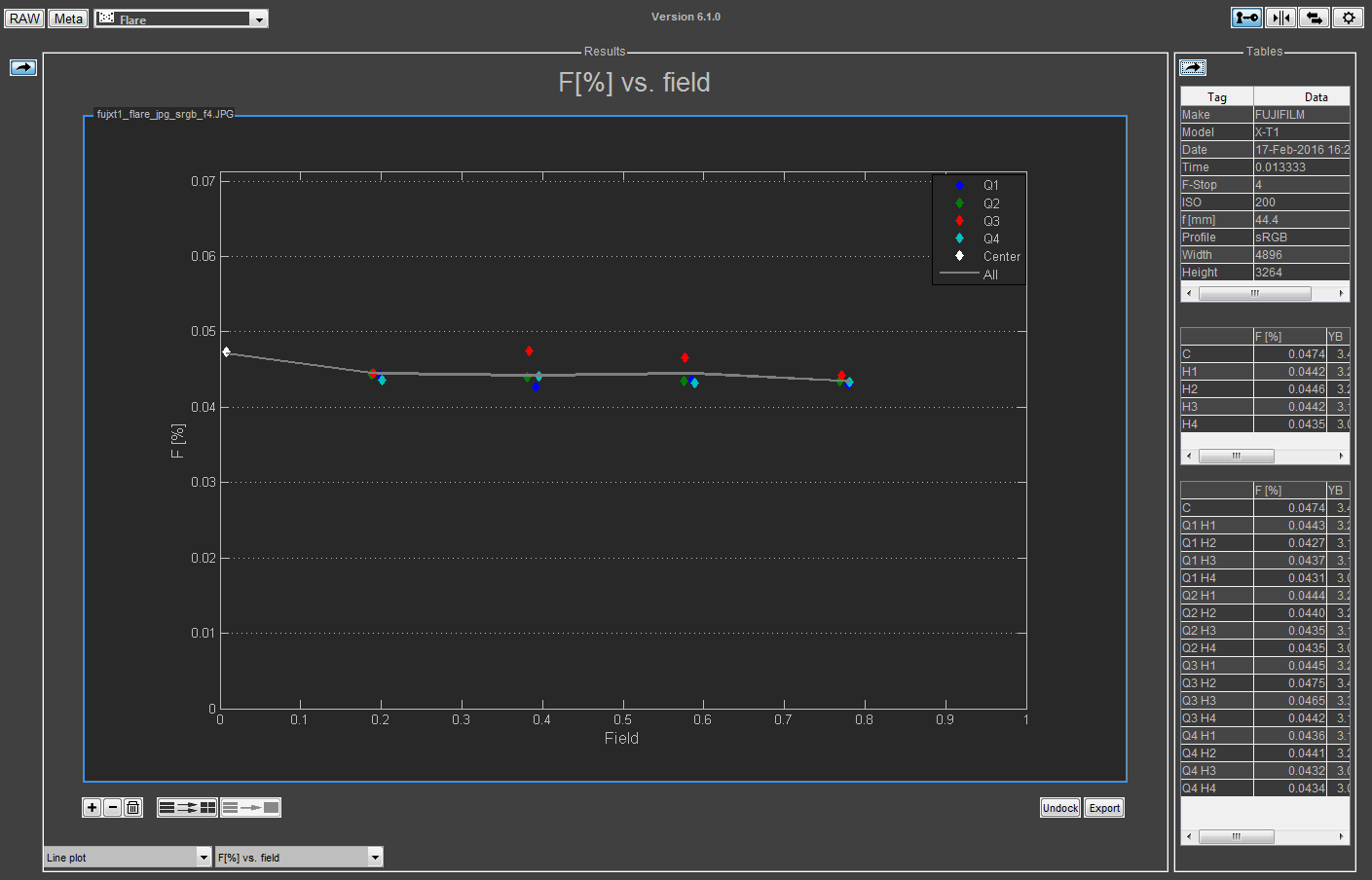The width and height of the screenshot is (1372, 880).
Task: Click the Export button
Action: 1104,808
